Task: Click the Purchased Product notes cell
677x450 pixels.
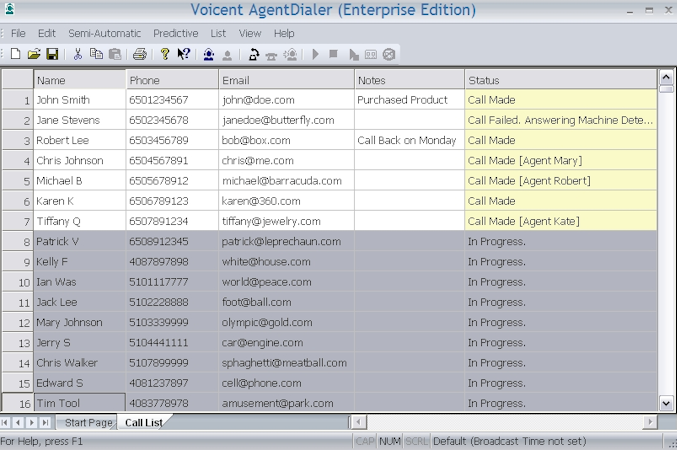Action: pyautogui.click(x=409, y=100)
